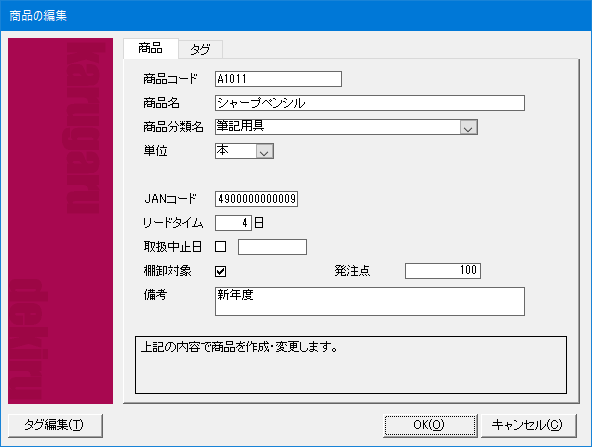Click the 取扱中止日 date field

tap(272, 247)
